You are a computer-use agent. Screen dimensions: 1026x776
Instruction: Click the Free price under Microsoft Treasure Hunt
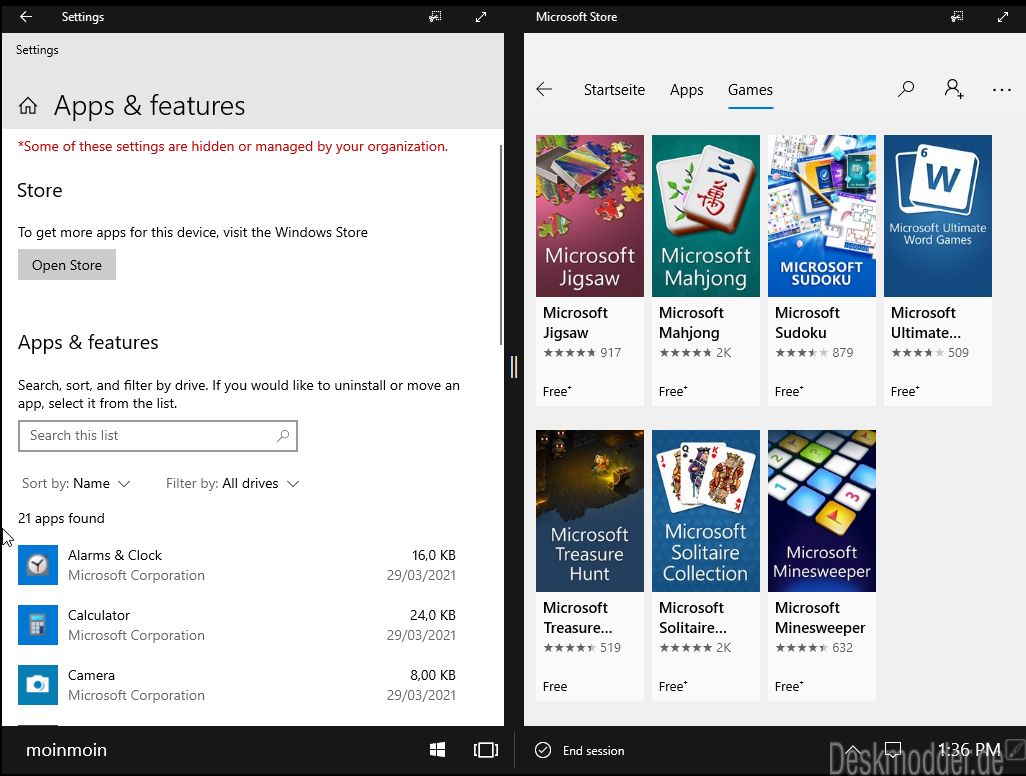click(x=555, y=686)
